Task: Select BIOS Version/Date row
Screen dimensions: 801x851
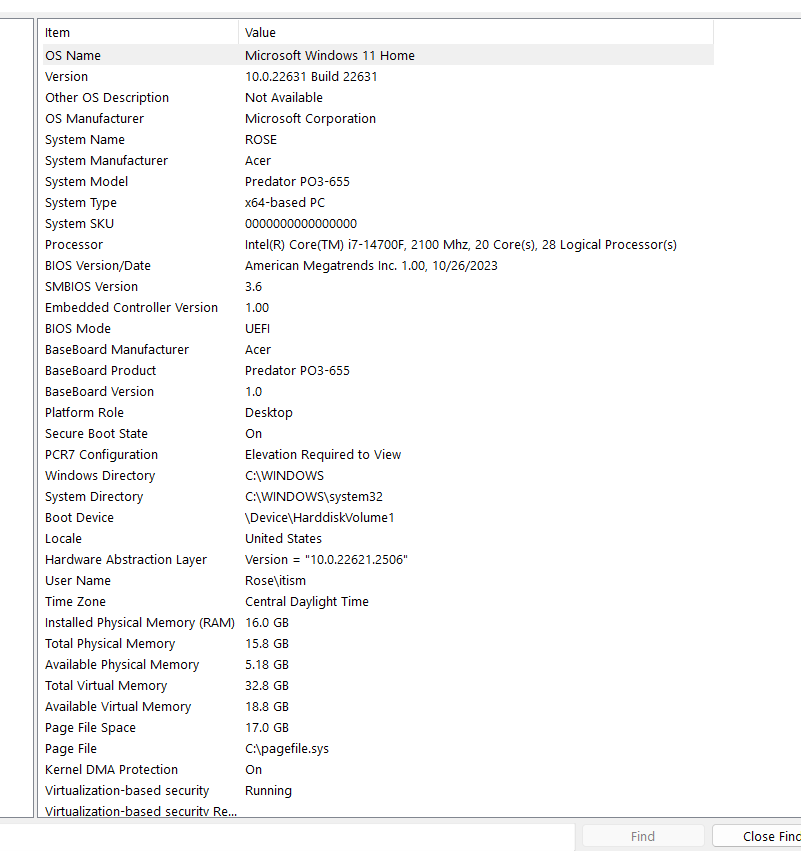Action: pyautogui.click(x=378, y=265)
